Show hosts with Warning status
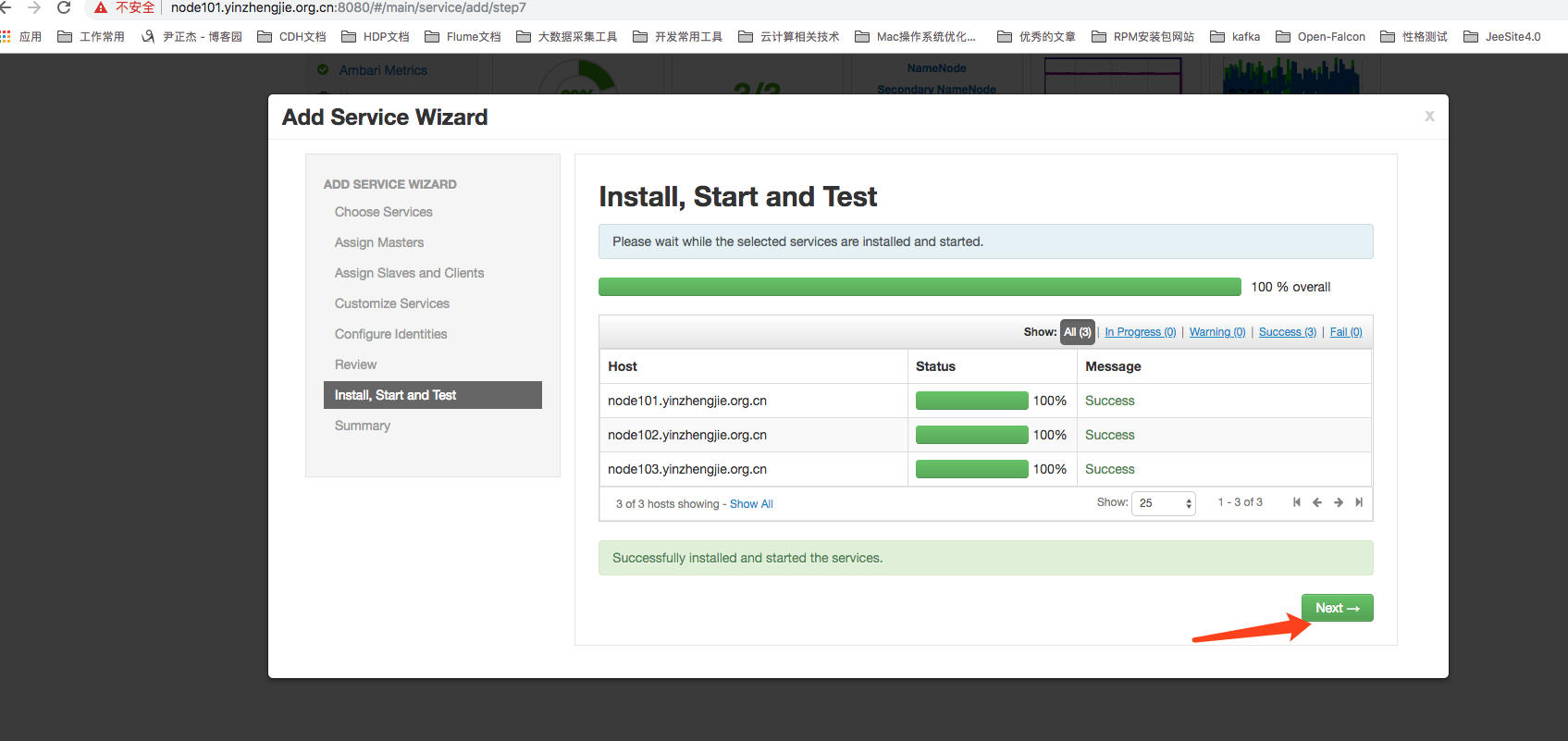 [x=1216, y=332]
